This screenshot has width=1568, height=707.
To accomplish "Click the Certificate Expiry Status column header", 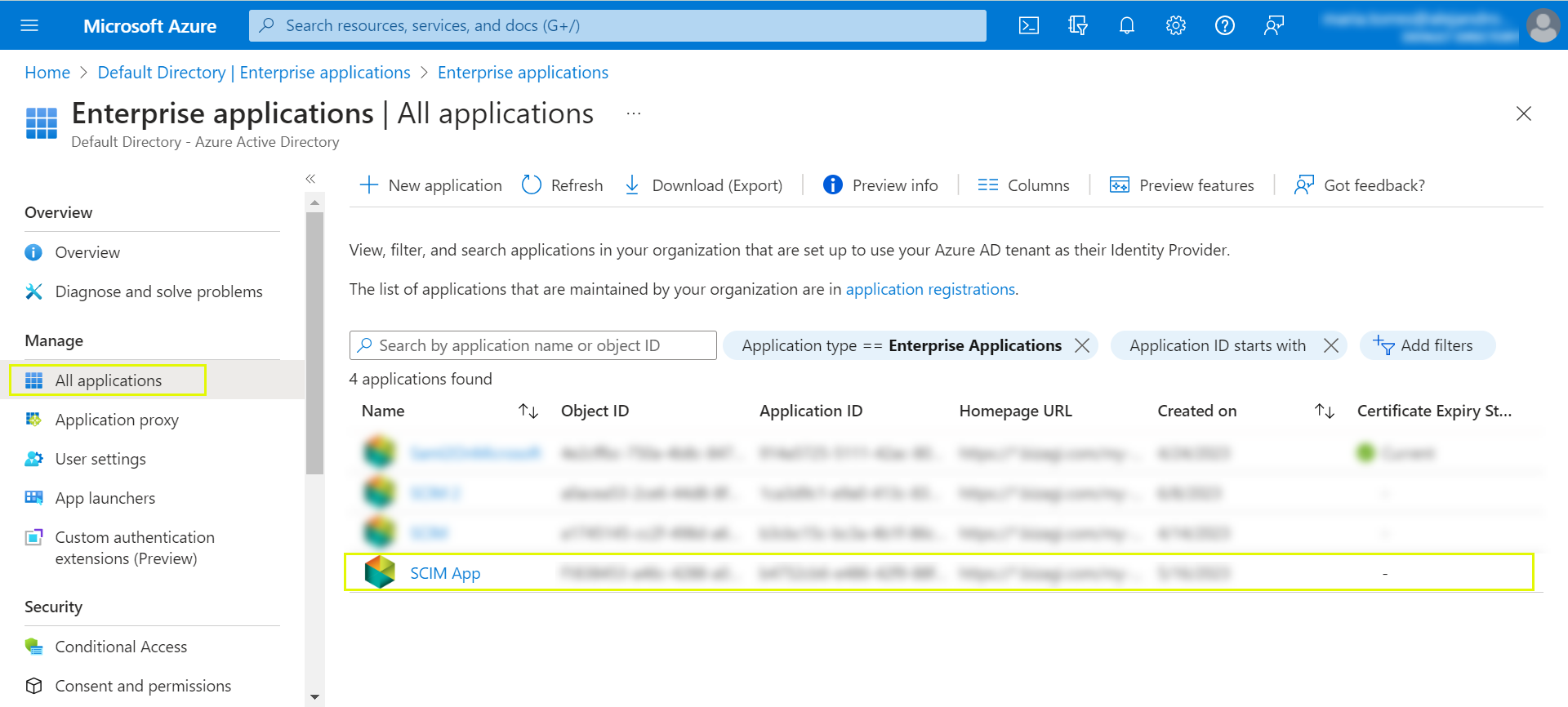I will 1434,411.
